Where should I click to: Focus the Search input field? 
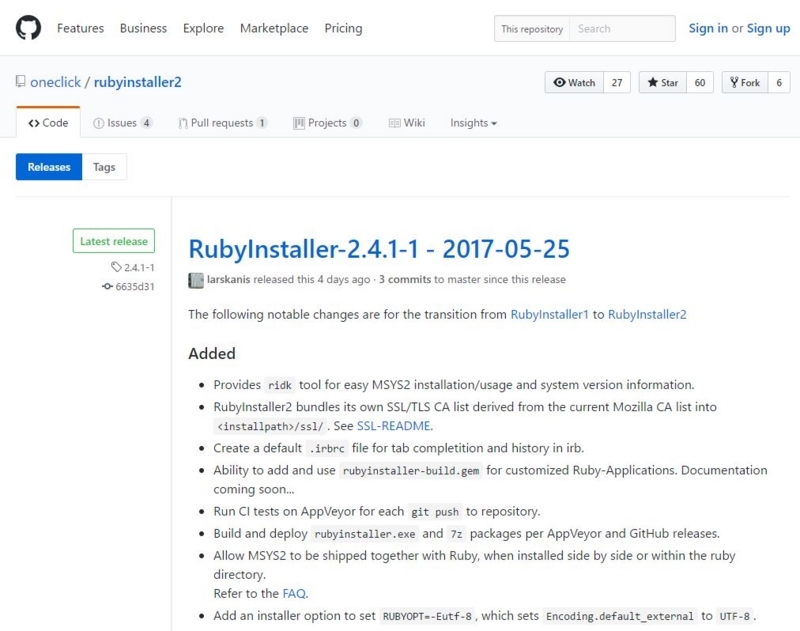coord(622,29)
